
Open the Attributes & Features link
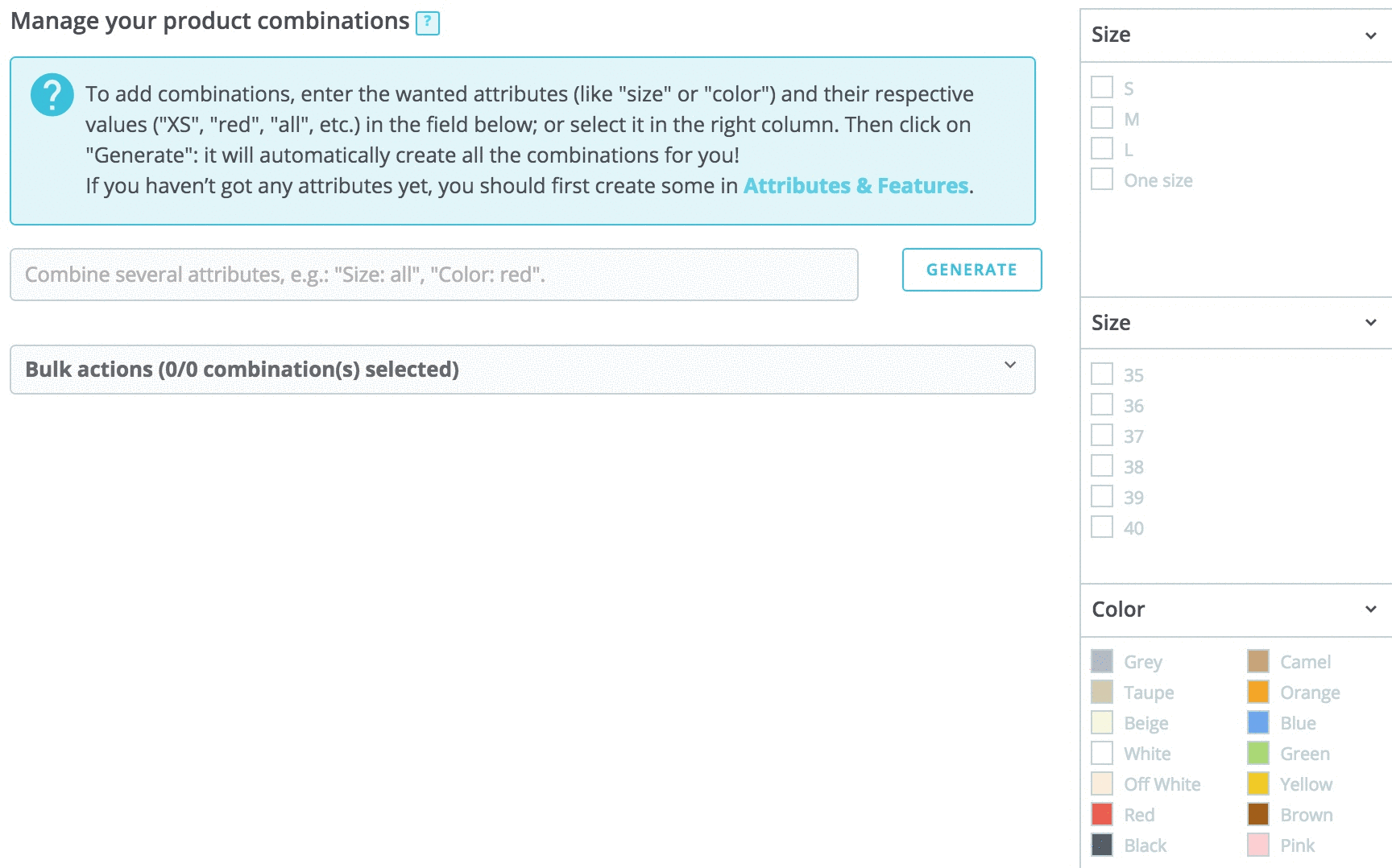click(x=855, y=186)
